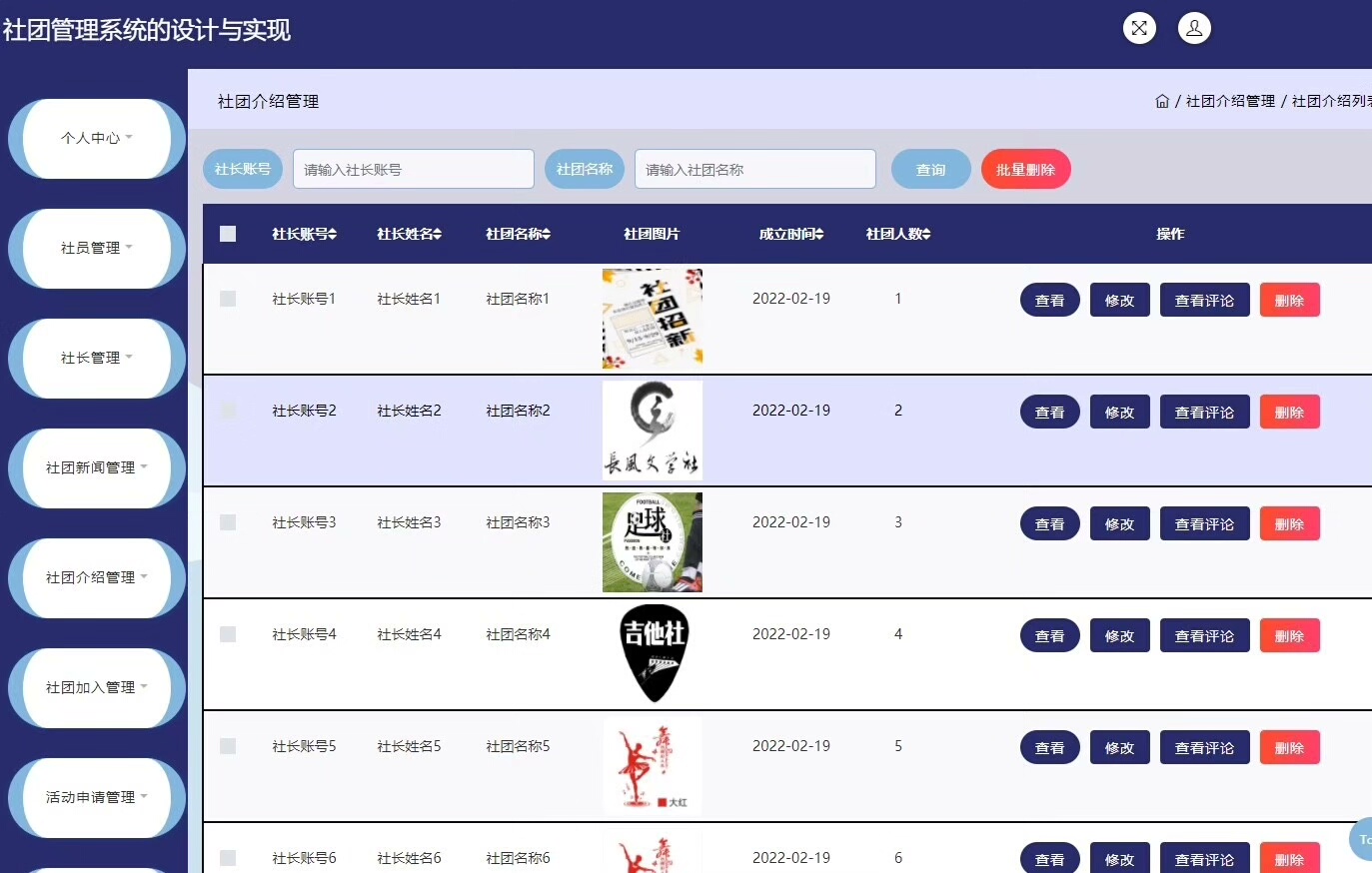
Task: Sort by 社团人数 column arrows
Action: [x=926, y=234]
